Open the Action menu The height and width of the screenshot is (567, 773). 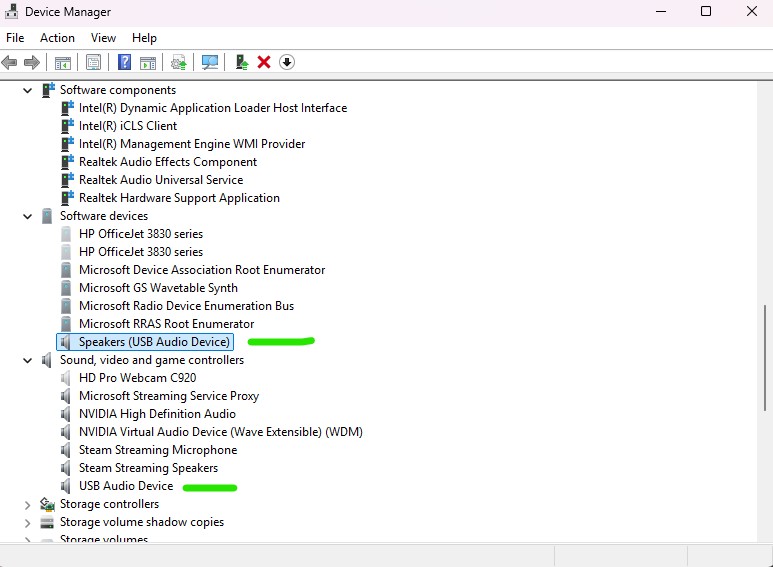coord(57,38)
